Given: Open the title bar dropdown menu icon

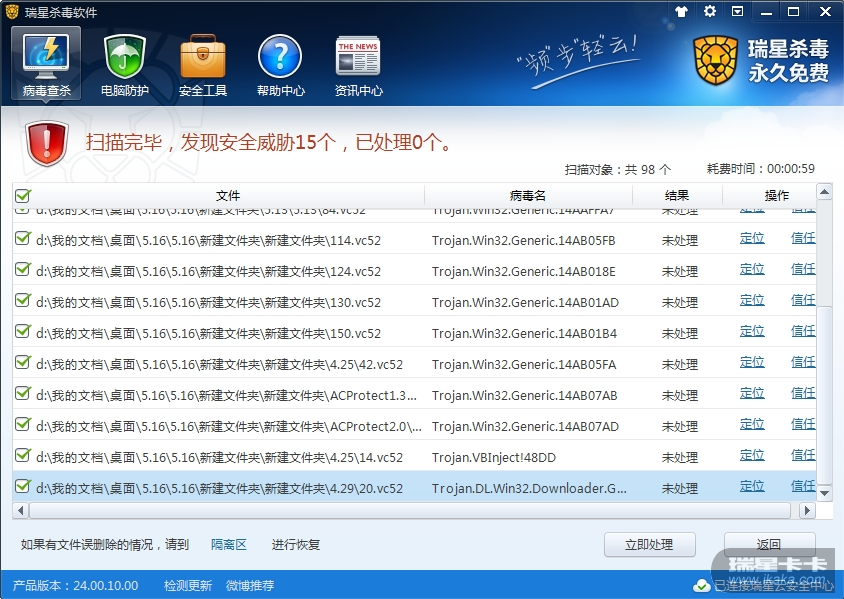Looking at the screenshot, I should click(x=737, y=11).
